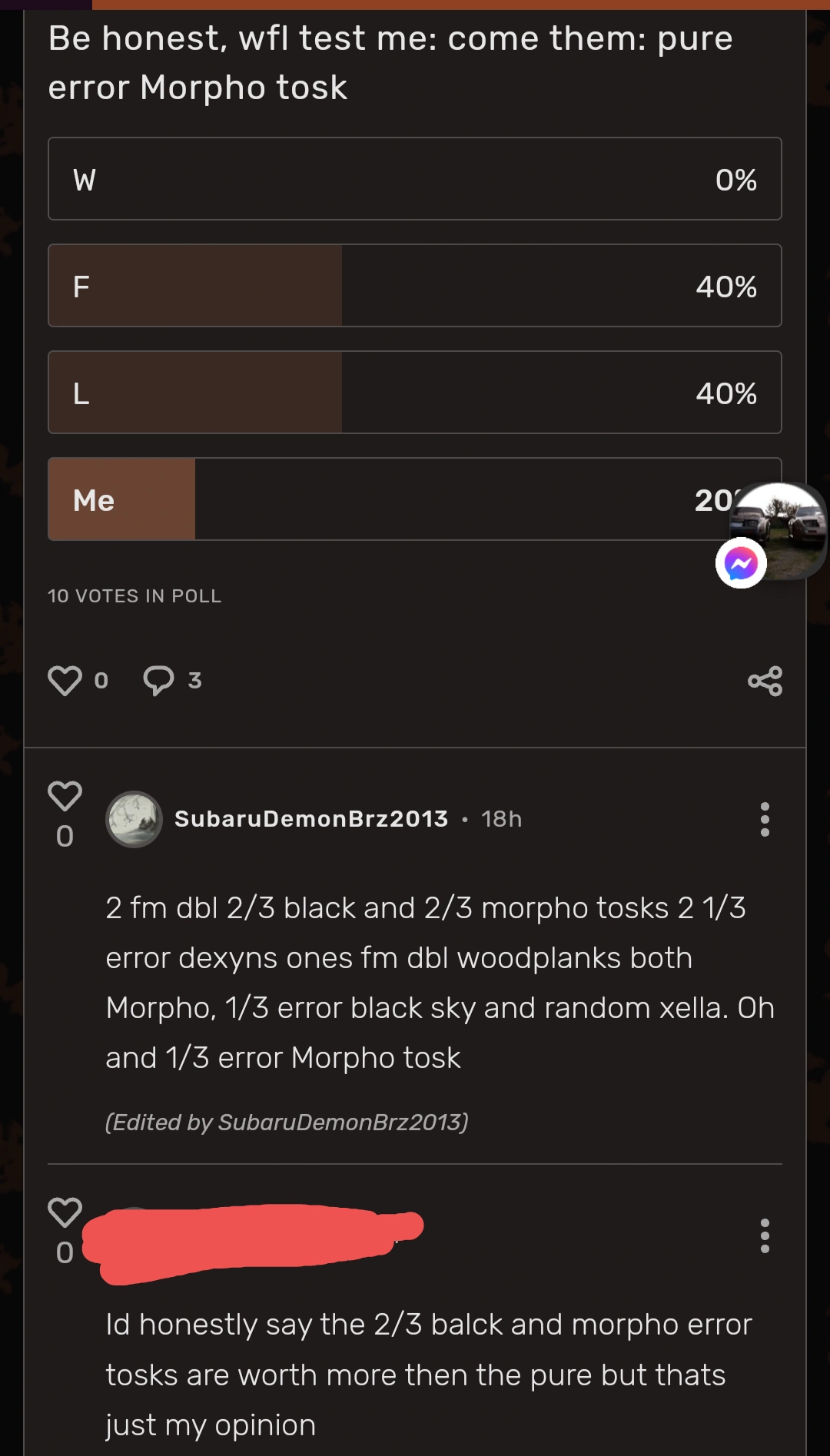This screenshot has height=1456, width=830.
Task: Select the highlighted 'Me' poll option
Action: (x=384, y=499)
